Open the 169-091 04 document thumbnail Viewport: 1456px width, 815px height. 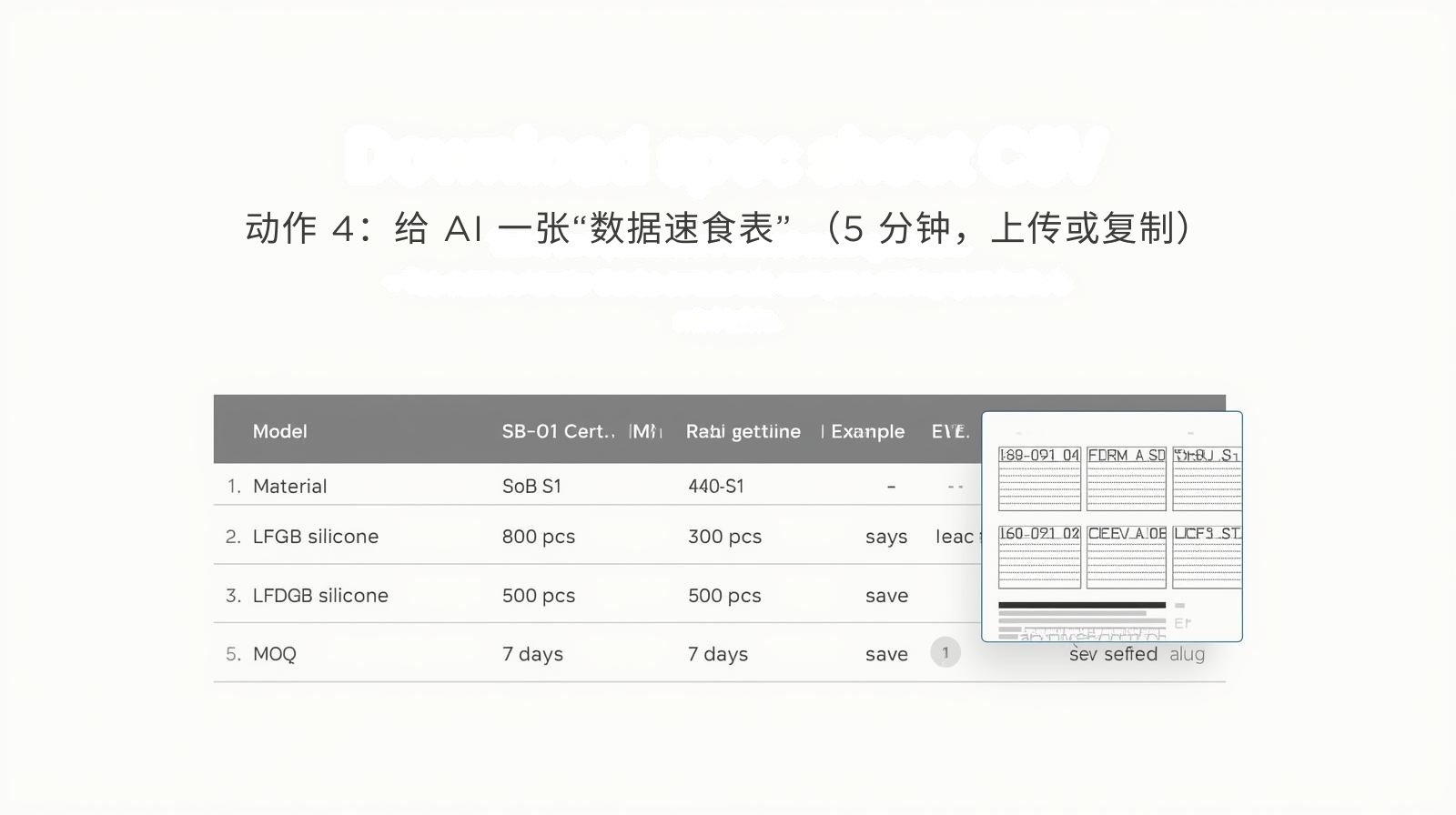[x=1039, y=478]
